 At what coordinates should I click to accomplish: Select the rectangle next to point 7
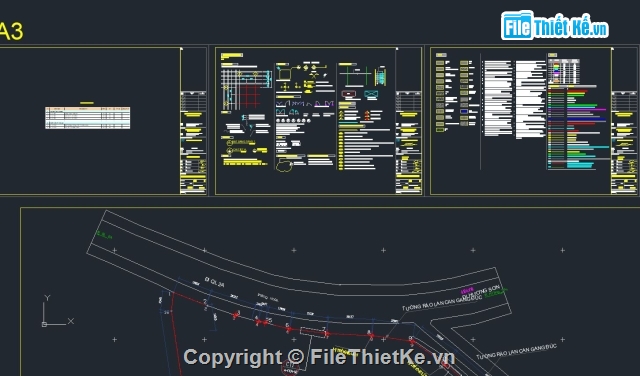click(313, 332)
